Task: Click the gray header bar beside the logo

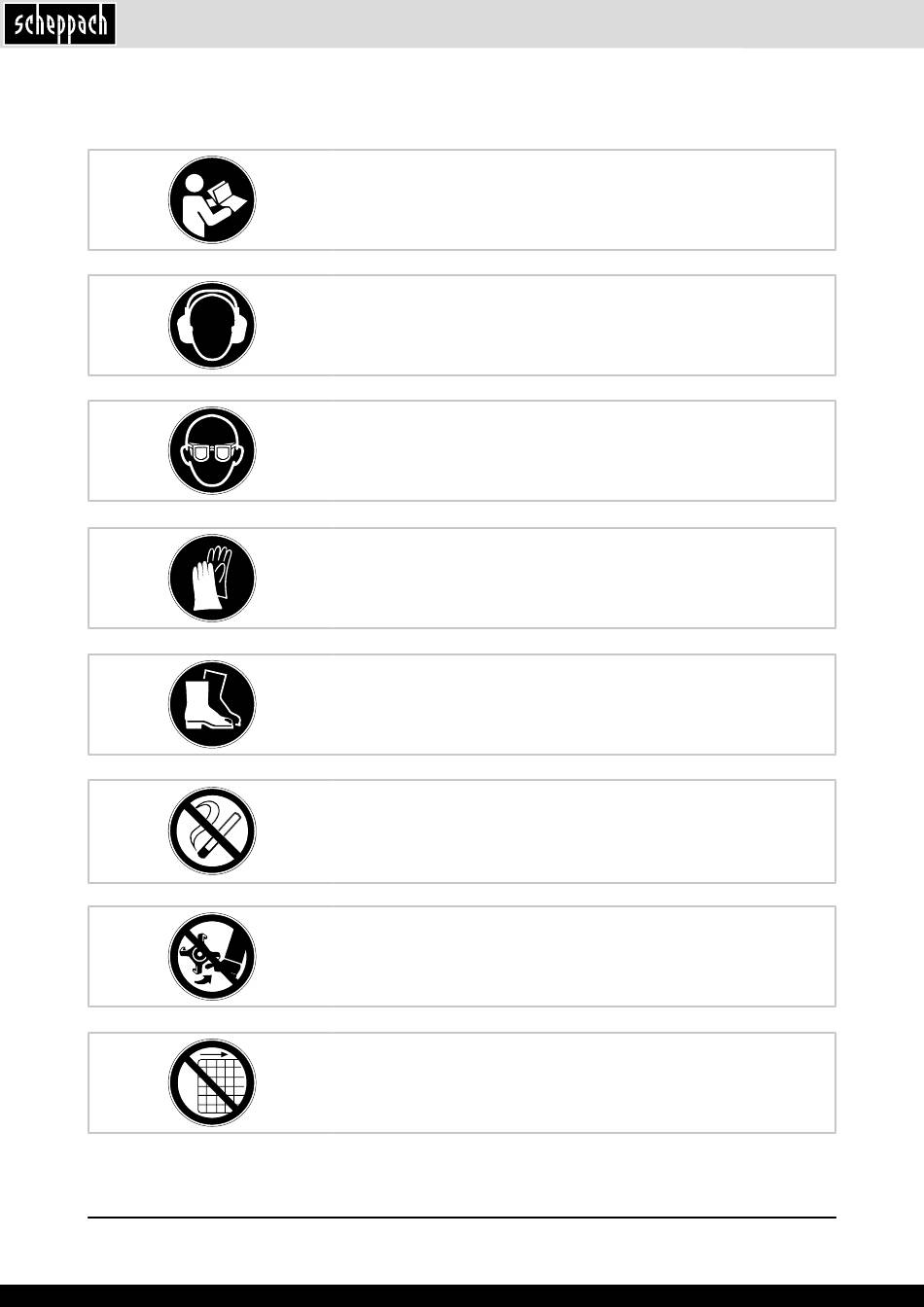Action: tap(515, 23)
